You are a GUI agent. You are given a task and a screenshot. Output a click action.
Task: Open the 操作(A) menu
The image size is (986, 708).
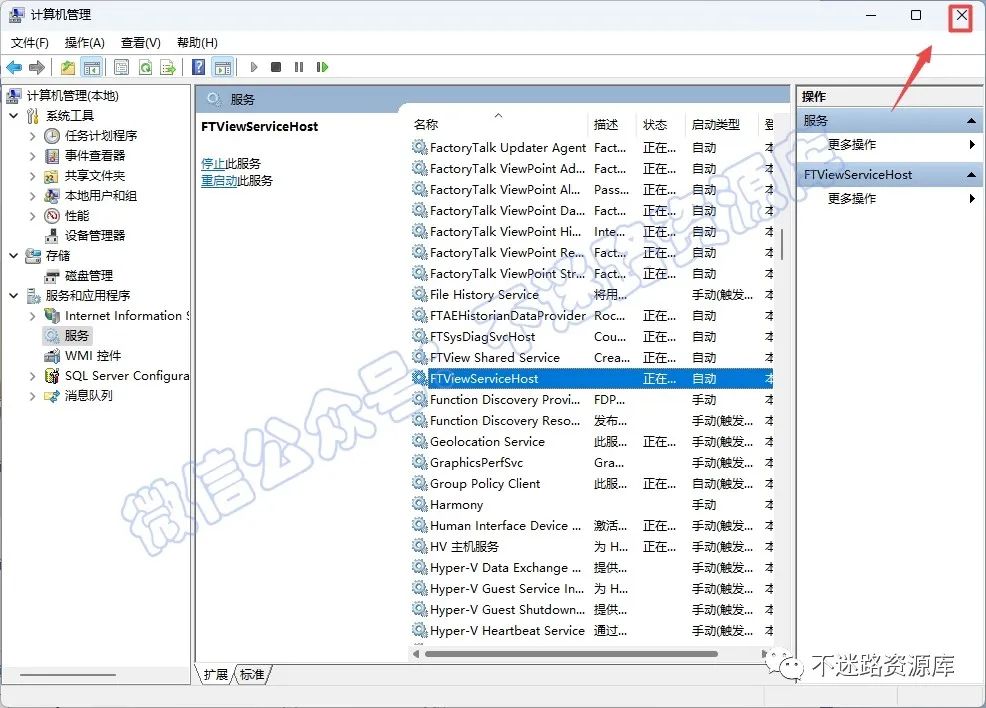[x=84, y=43]
